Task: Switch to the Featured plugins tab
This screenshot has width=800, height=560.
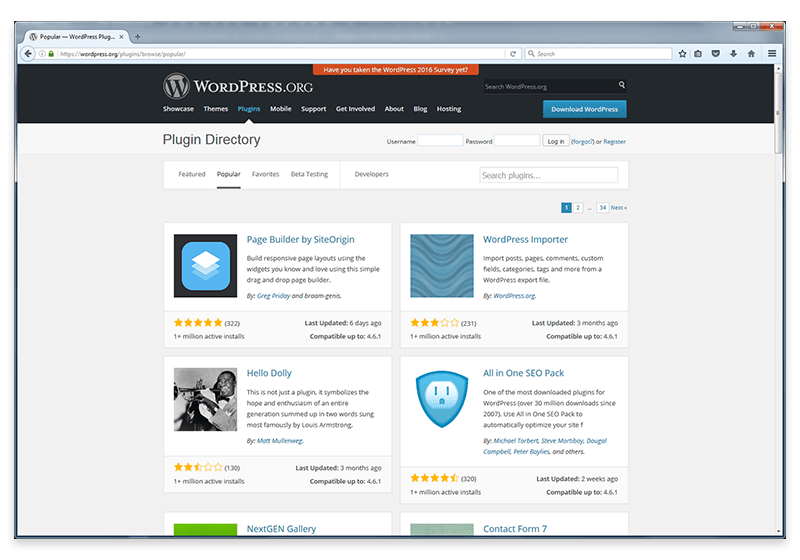Action: click(192, 174)
